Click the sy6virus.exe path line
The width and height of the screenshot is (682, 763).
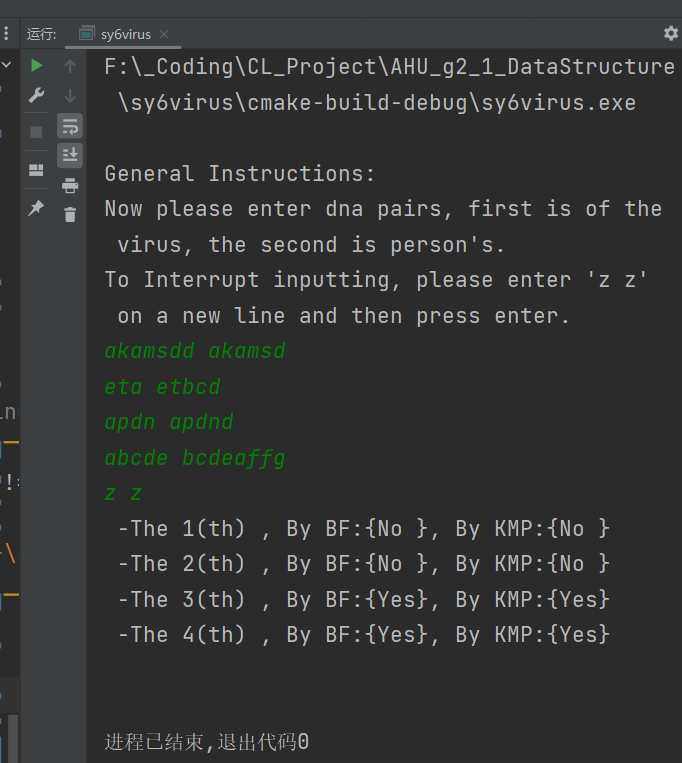[376, 103]
